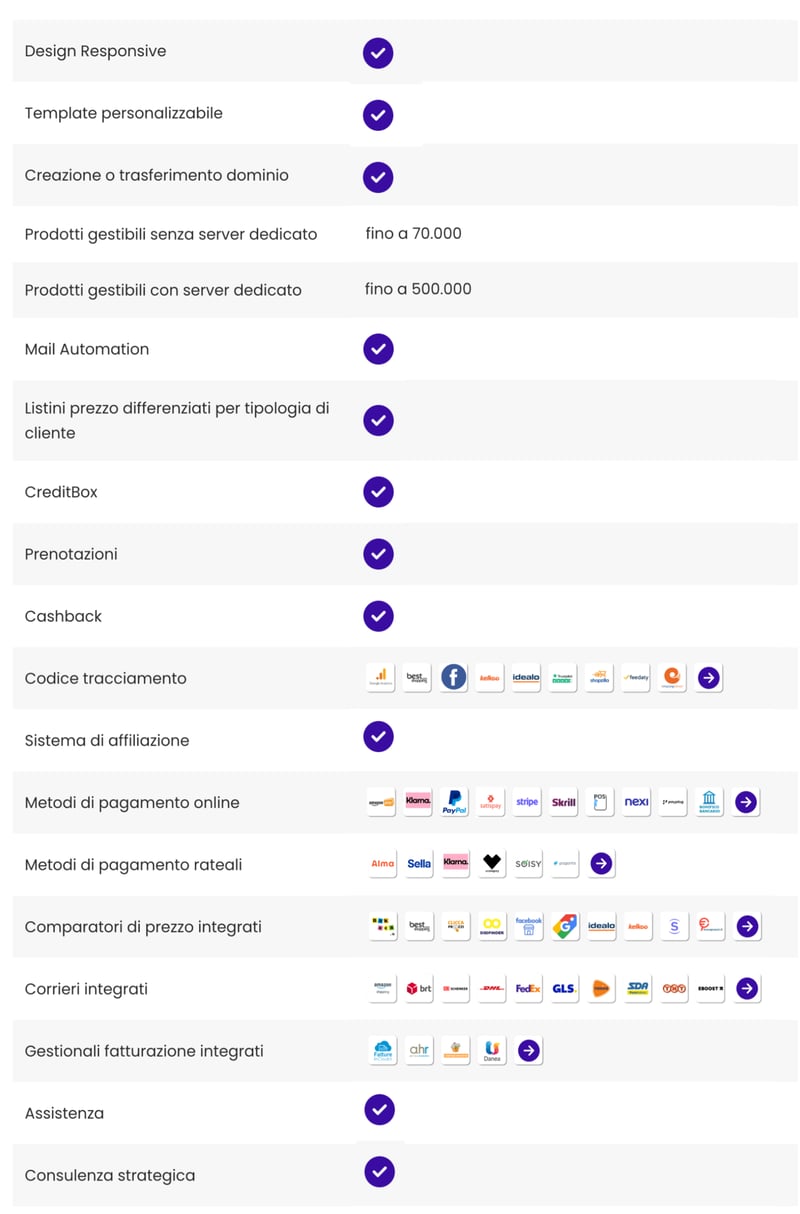Select the DHL courier logo
Image resolution: width=800 pixels, height=1214 pixels.
pyautogui.click(x=491, y=988)
